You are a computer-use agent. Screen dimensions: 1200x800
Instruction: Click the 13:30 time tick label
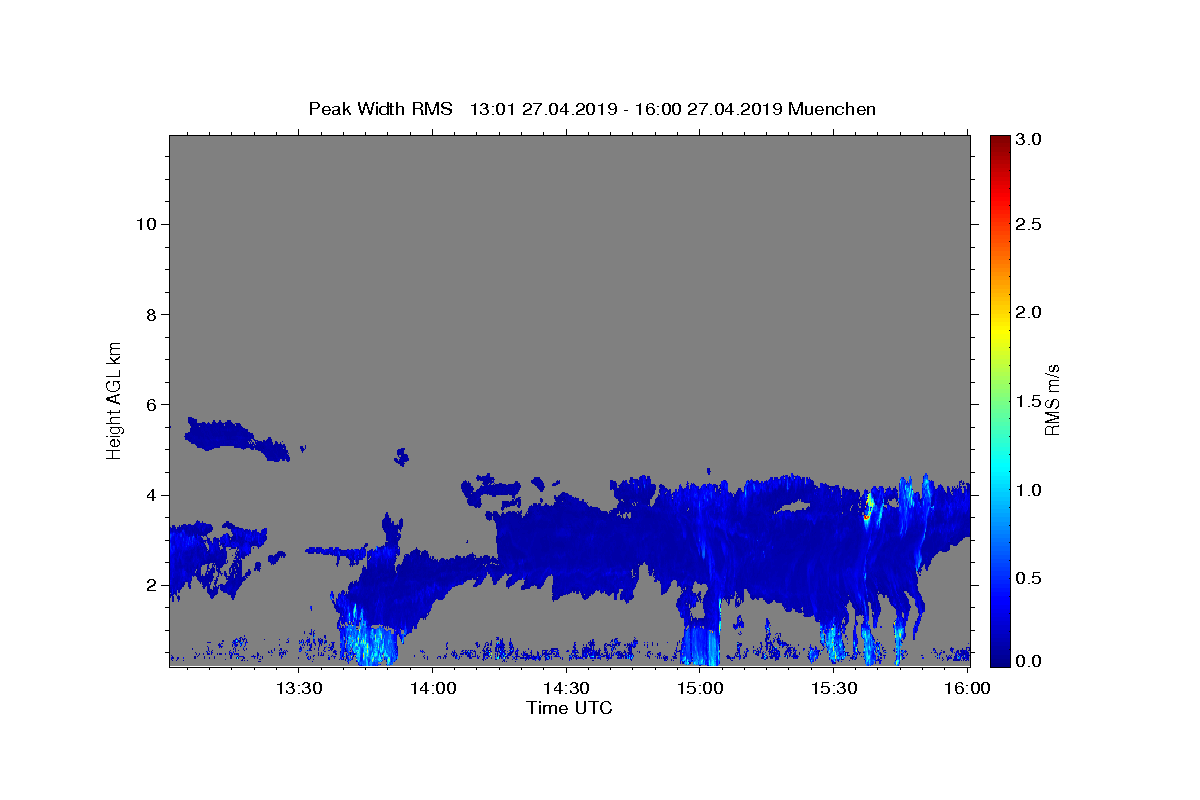[x=299, y=688]
